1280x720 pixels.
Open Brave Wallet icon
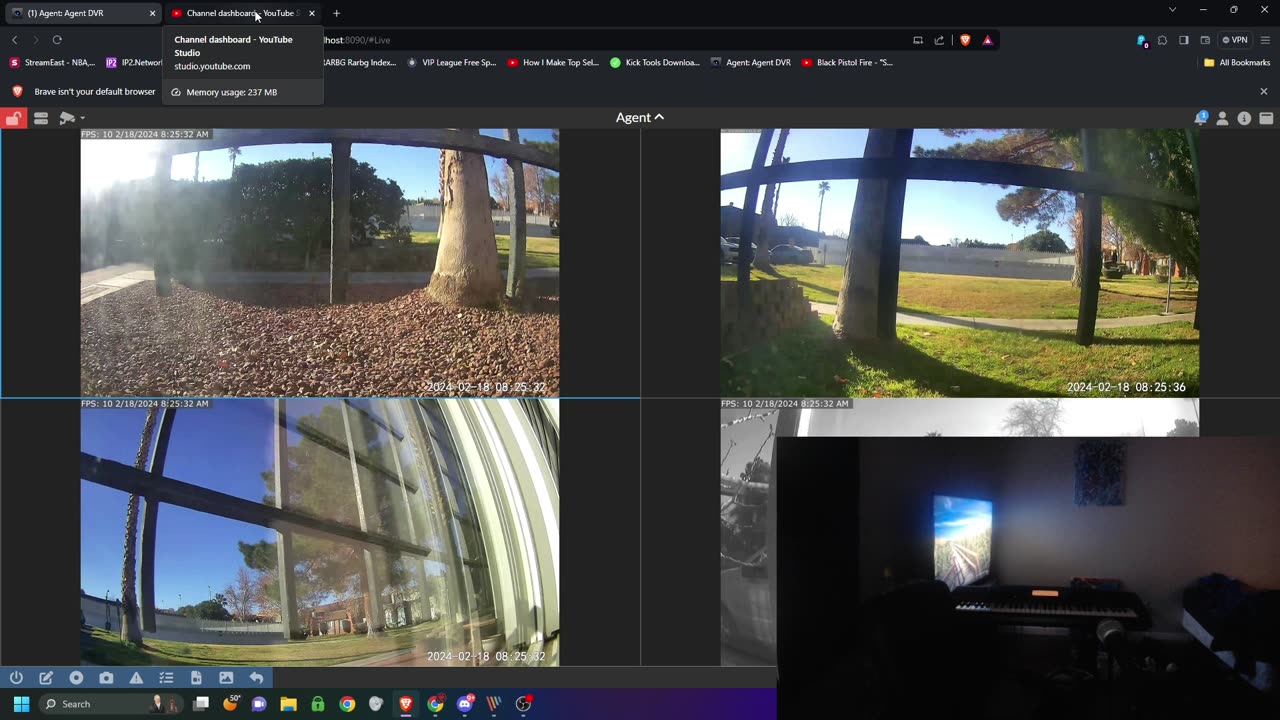tap(1205, 40)
